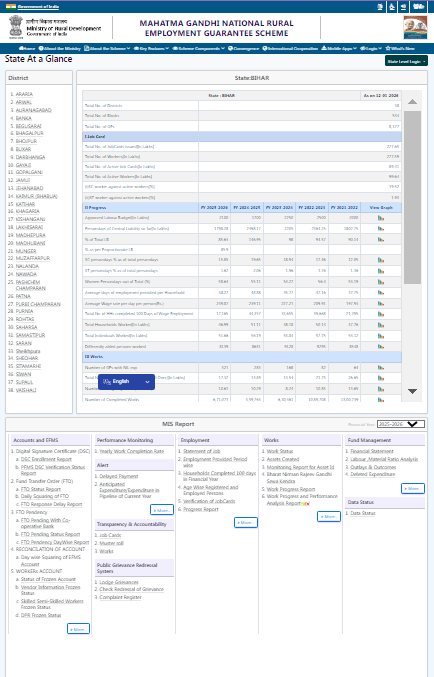Go to Home in navigation bar
The image size is (434, 677).
[x=27, y=48]
